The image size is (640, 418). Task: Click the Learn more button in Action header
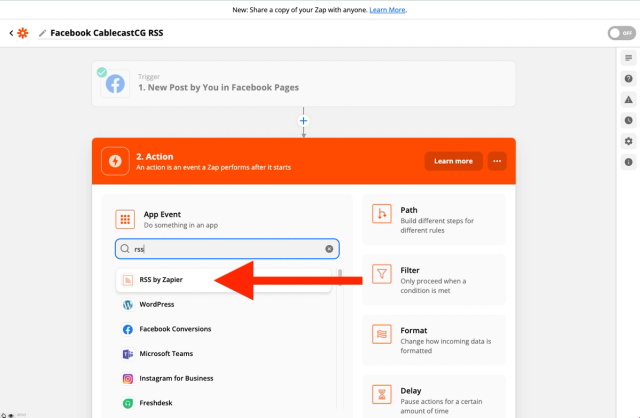[453, 161]
